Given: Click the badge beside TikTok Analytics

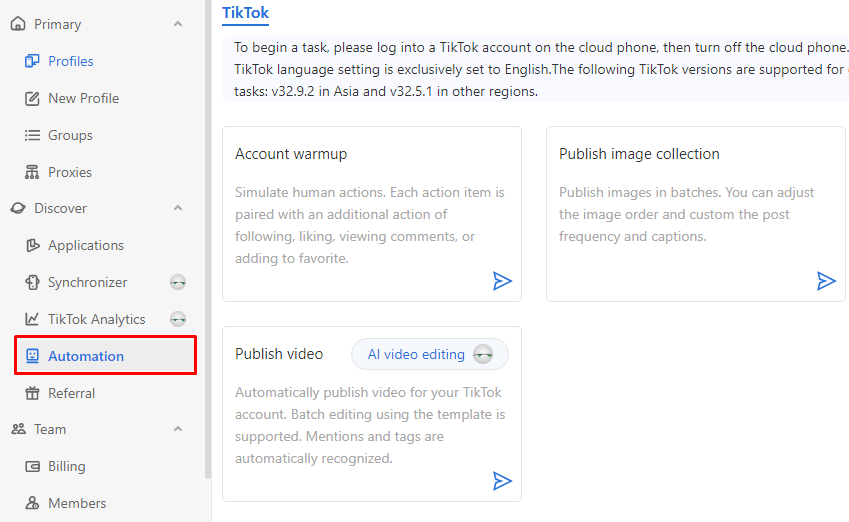Looking at the screenshot, I should pos(178,319).
